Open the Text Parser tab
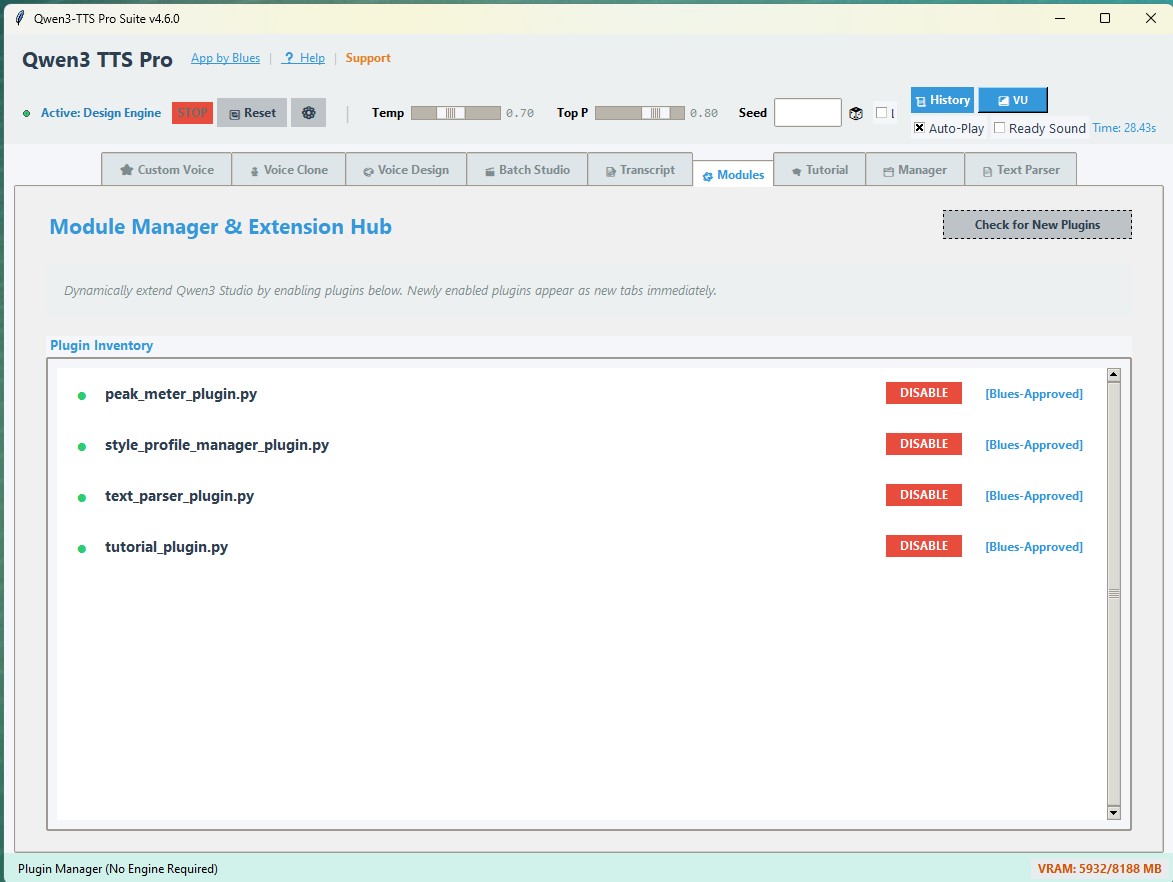 pyautogui.click(x=1020, y=169)
